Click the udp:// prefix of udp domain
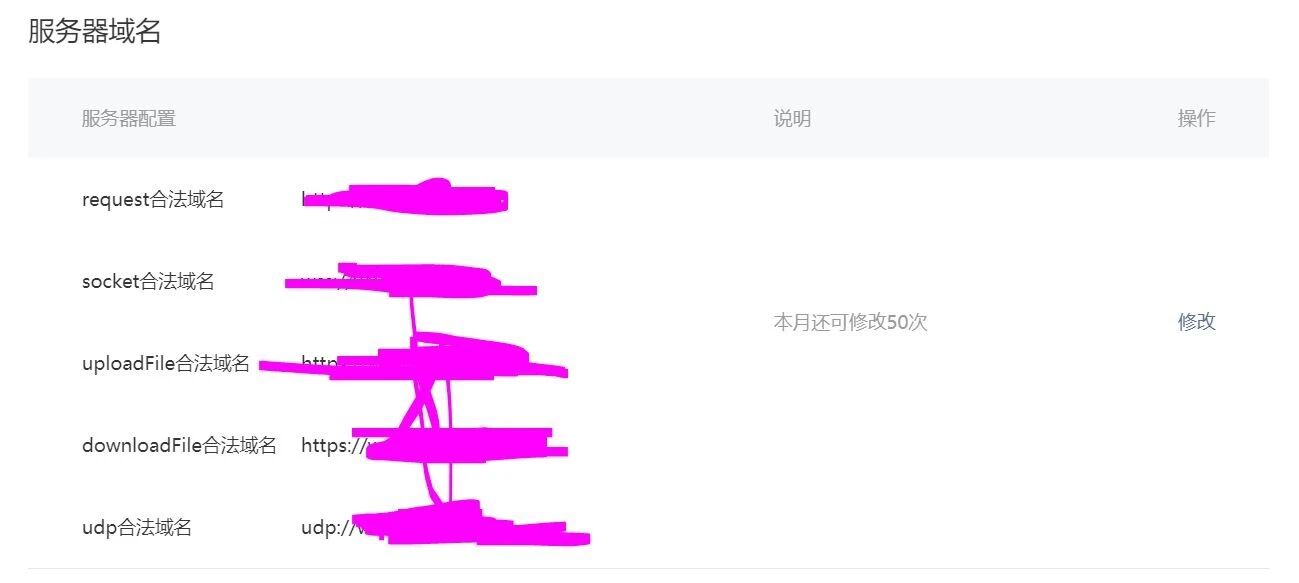 pos(326,528)
